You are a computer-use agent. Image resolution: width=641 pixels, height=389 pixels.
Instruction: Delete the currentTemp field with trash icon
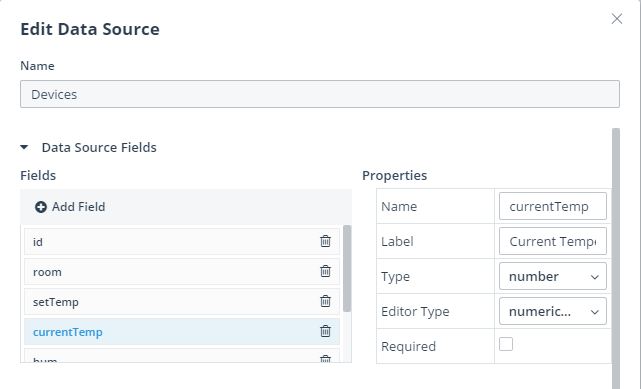point(325,331)
